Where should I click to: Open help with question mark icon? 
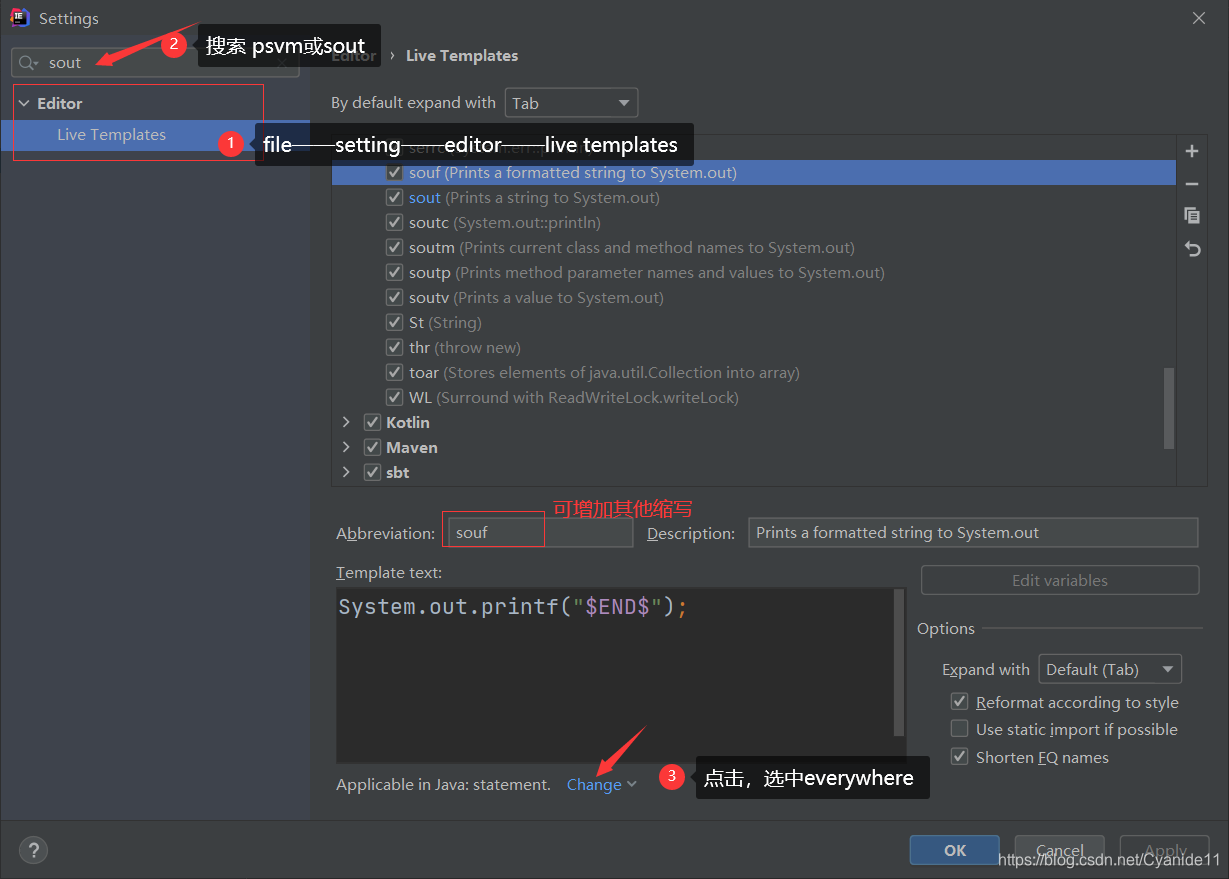(x=33, y=850)
